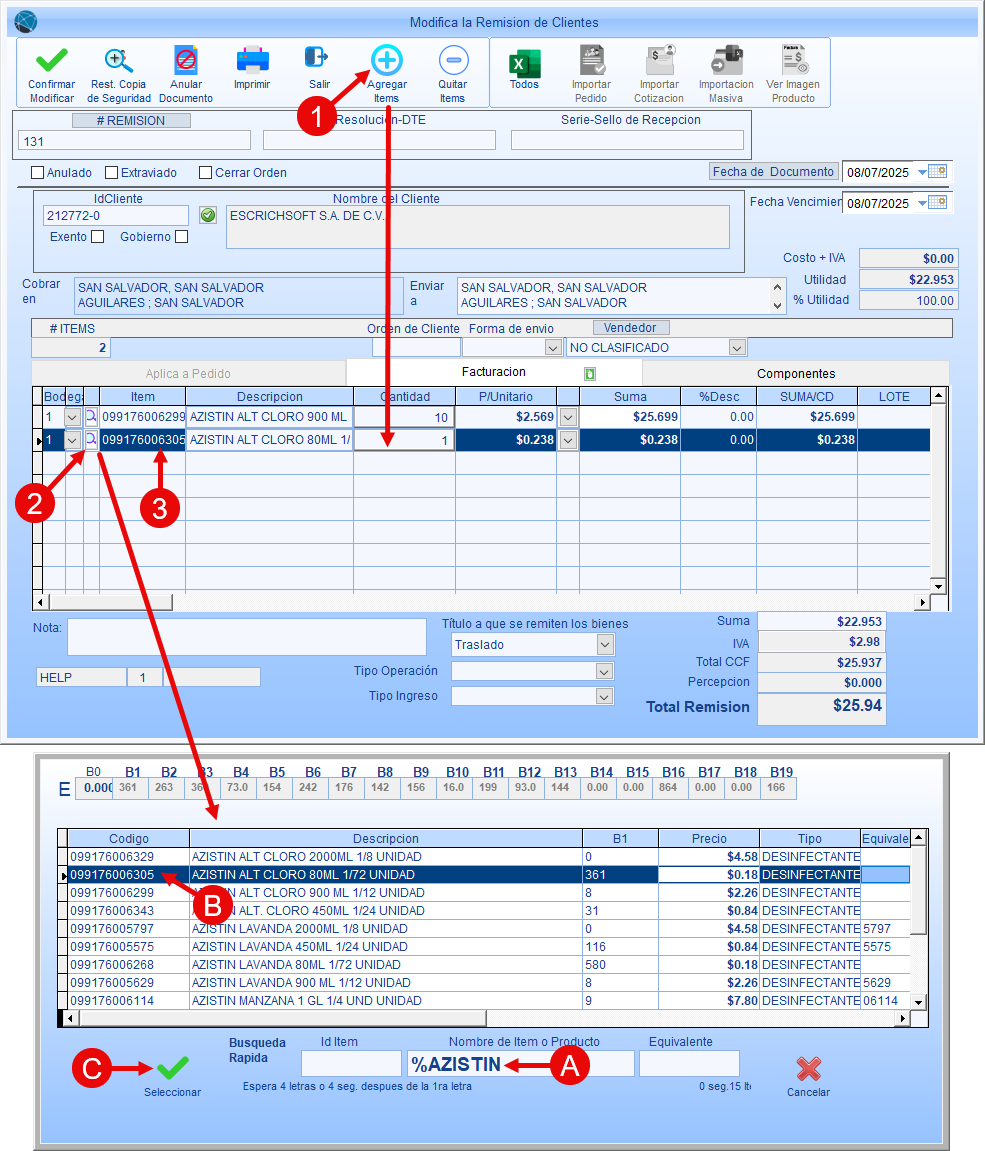
Task: Tick the Extraviado checkbox
Action: tap(112, 173)
